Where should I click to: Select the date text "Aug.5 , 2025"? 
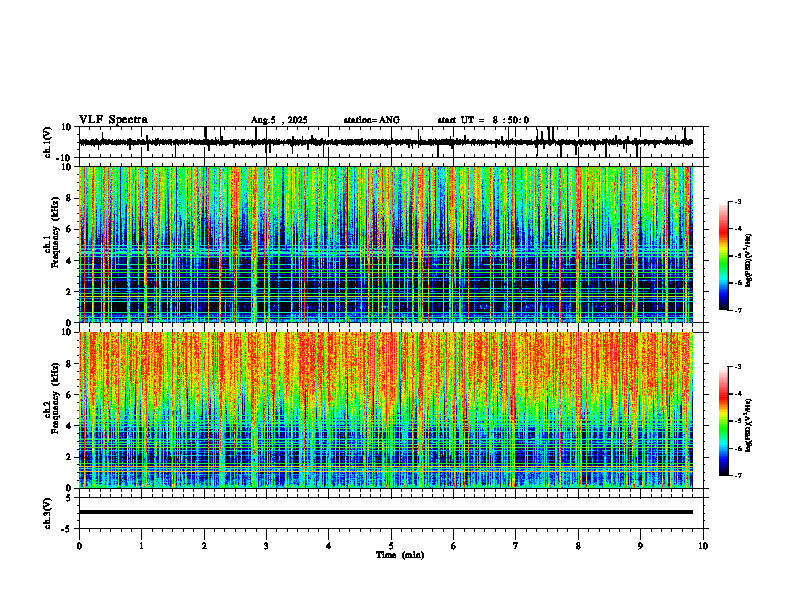pos(279,120)
